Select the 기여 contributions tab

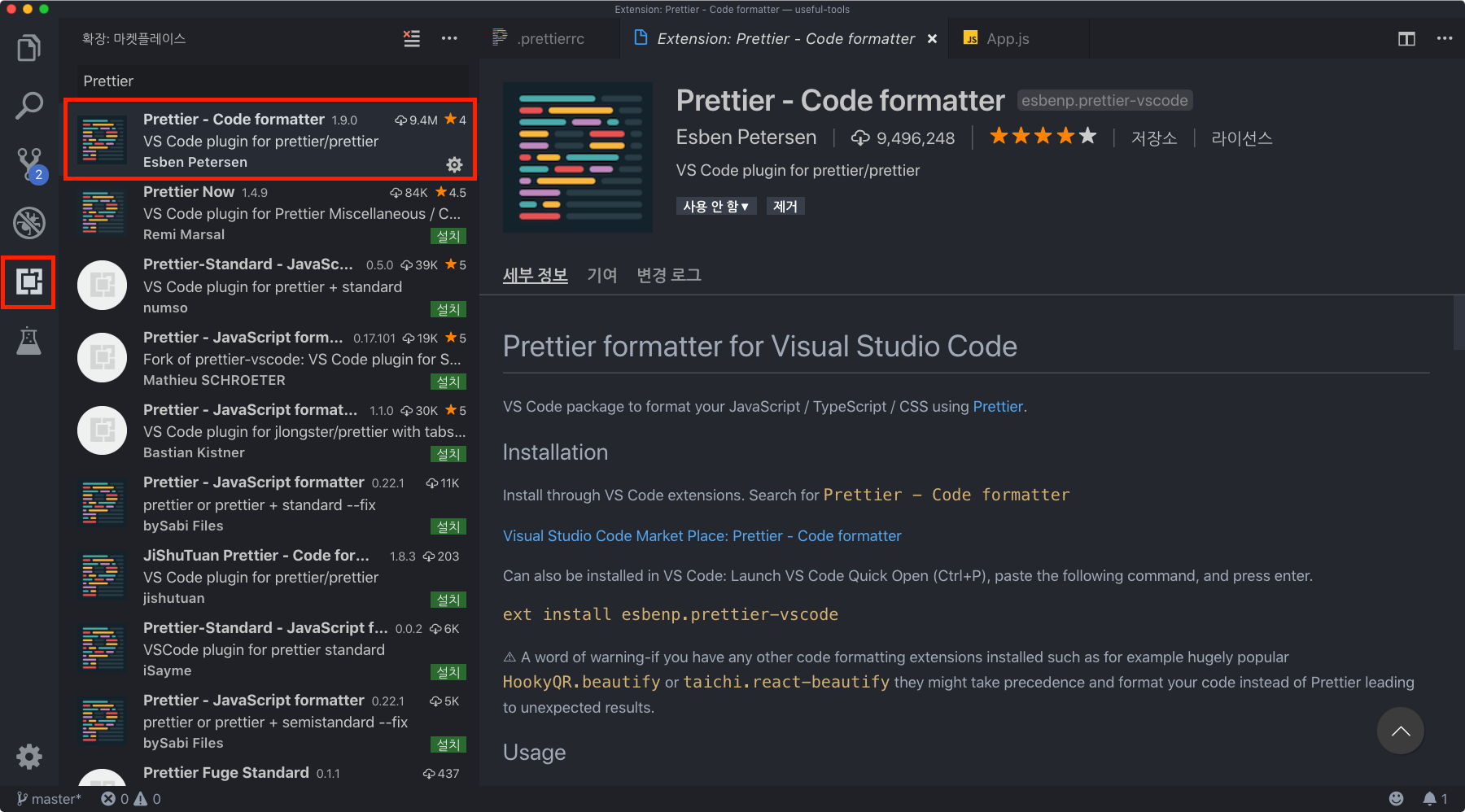coord(602,275)
